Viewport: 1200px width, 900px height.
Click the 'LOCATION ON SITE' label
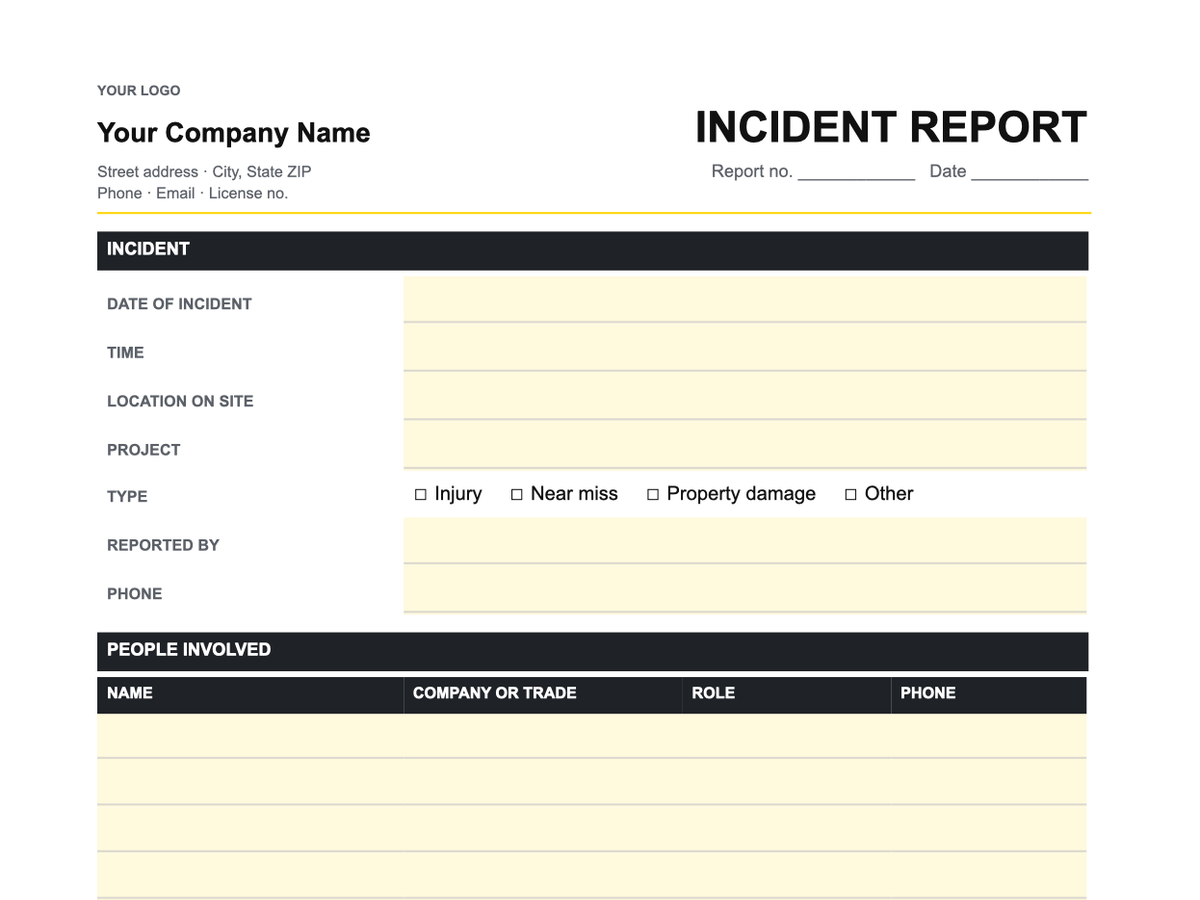pos(180,401)
